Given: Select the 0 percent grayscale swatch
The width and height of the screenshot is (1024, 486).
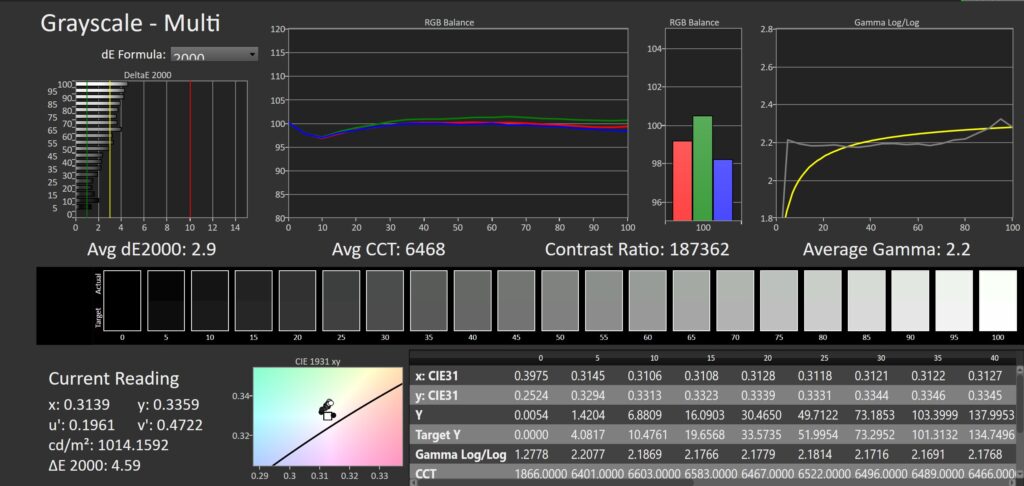Looking at the screenshot, I should click(x=121, y=300).
